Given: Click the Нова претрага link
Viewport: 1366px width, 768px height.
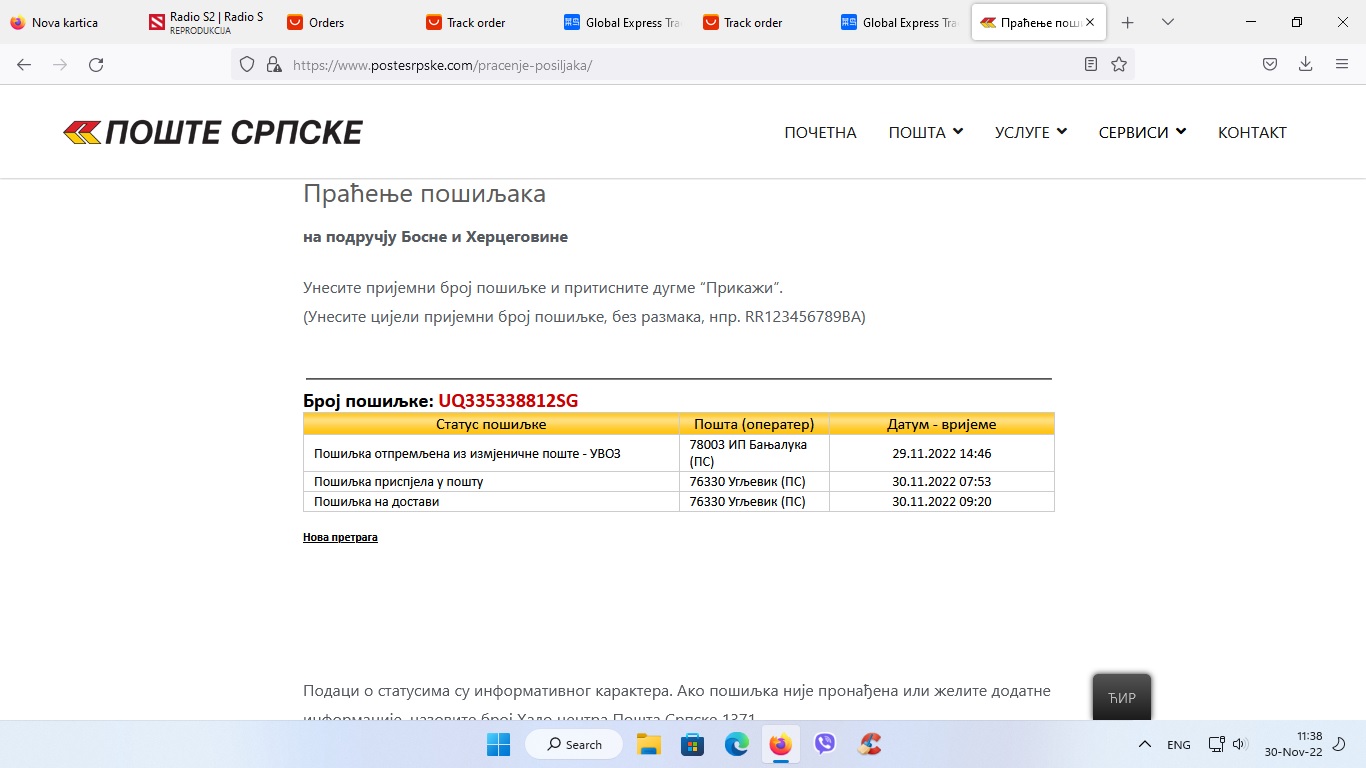Looking at the screenshot, I should click(x=340, y=537).
